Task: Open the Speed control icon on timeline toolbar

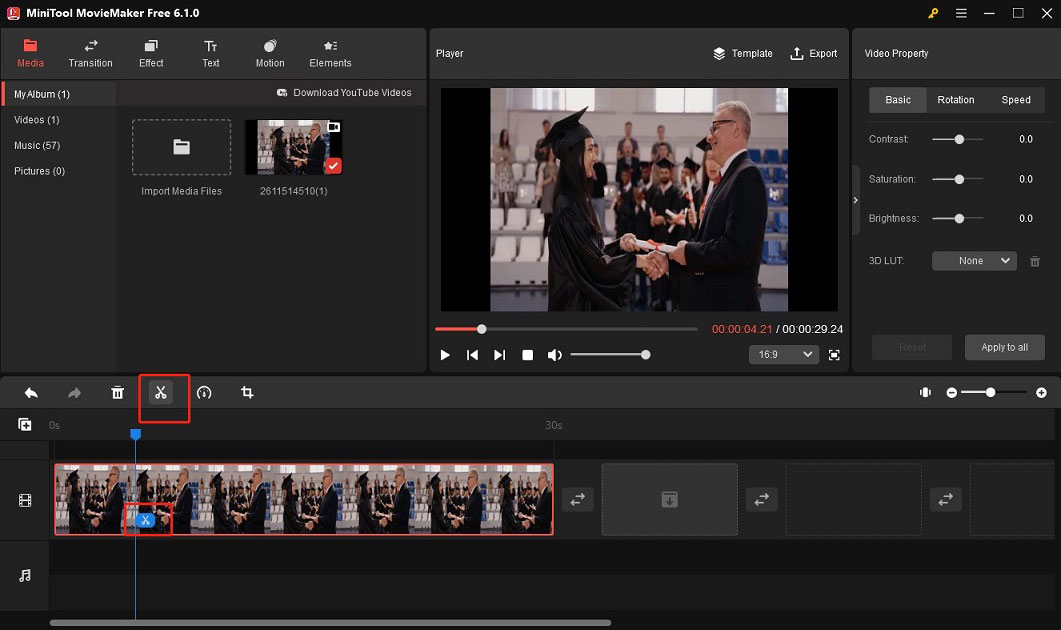Action: tap(204, 392)
